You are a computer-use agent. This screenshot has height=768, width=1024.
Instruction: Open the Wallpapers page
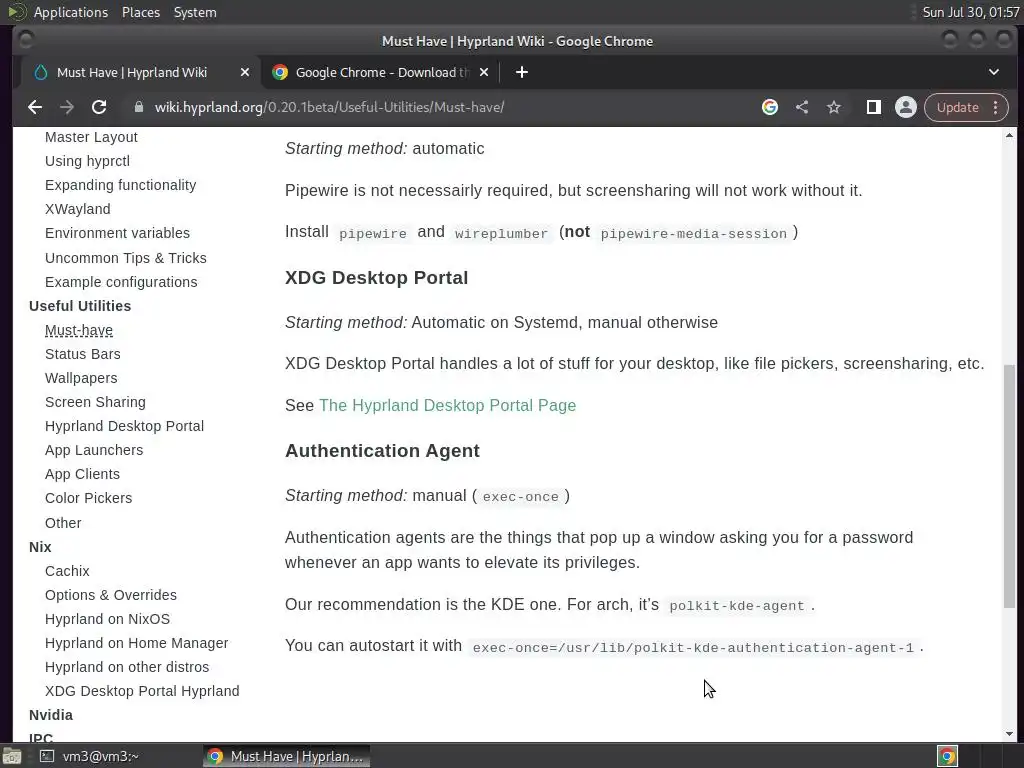click(x=81, y=378)
